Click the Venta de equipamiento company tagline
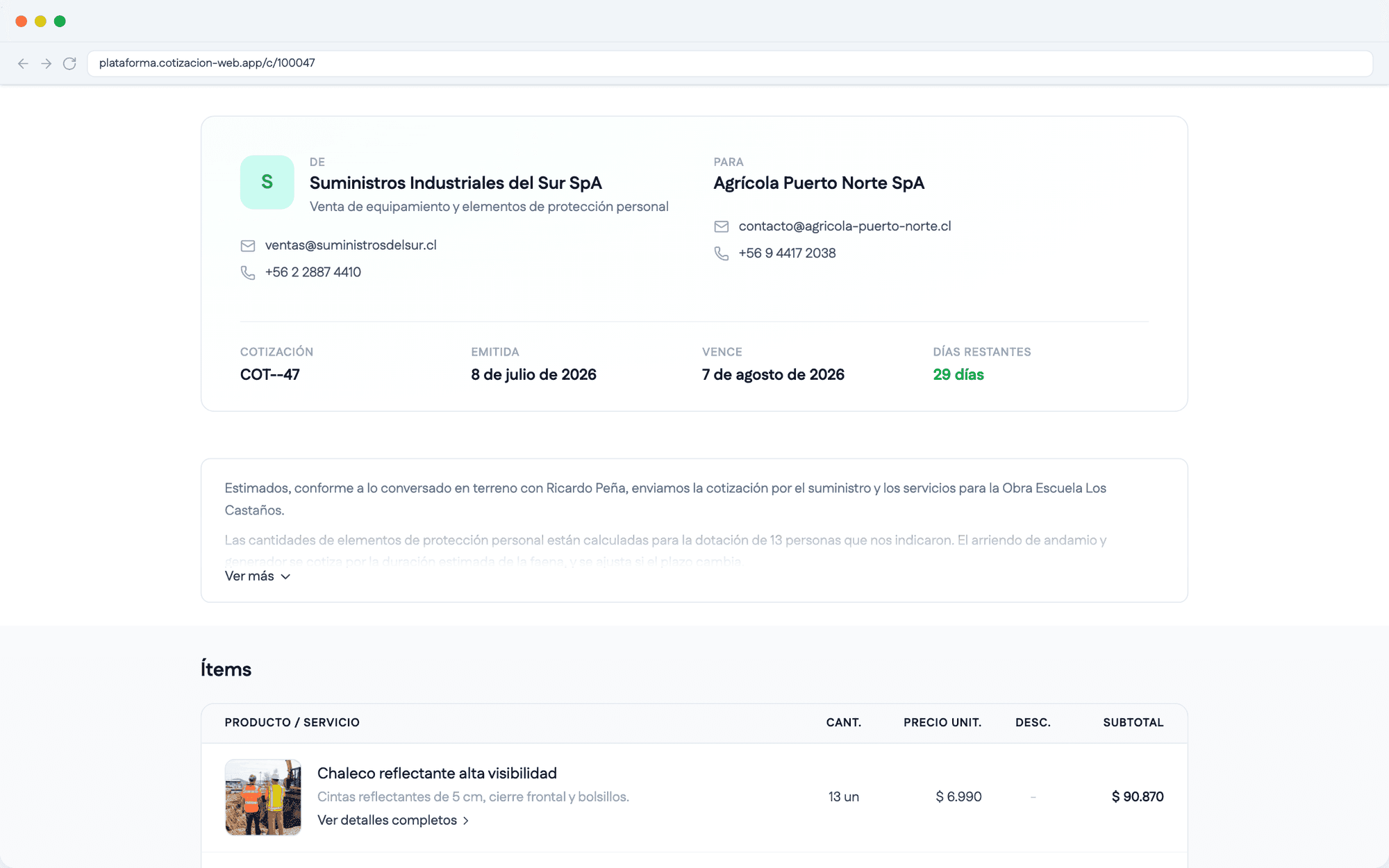The width and height of the screenshot is (1389, 868). [489, 207]
